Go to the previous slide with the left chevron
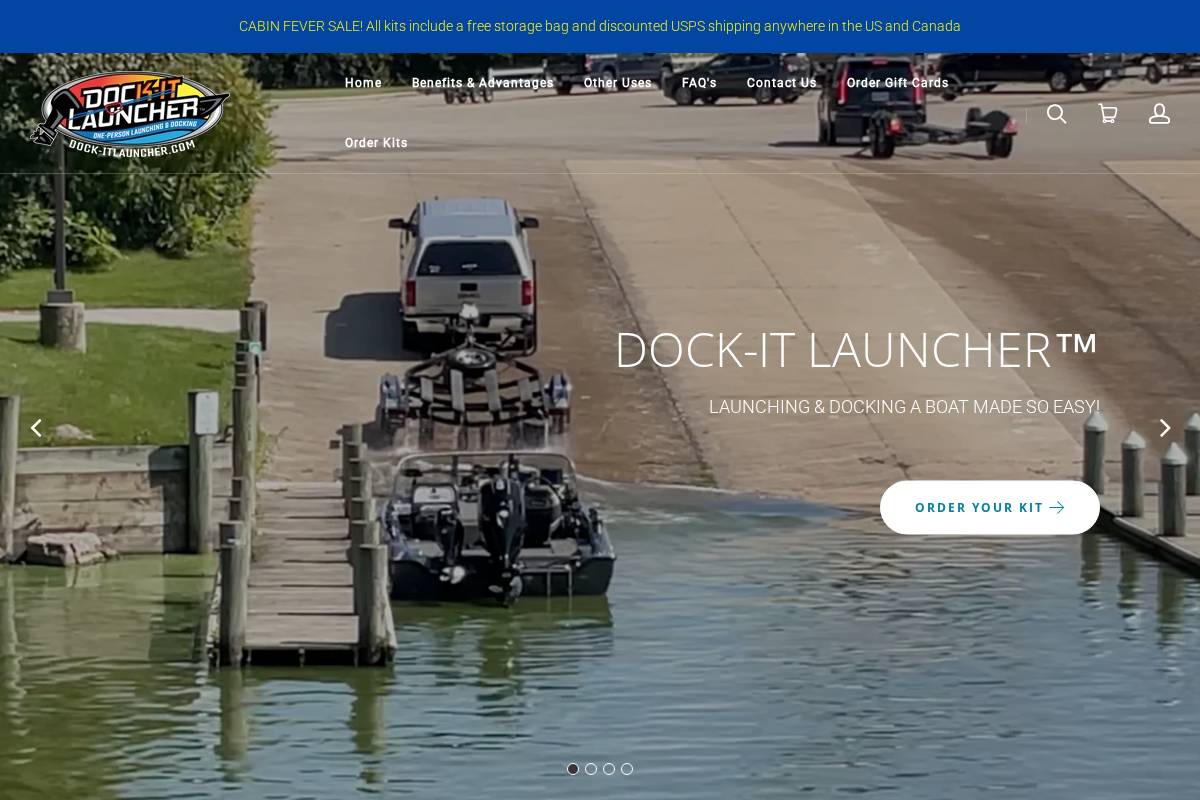 pyautogui.click(x=36, y=427)
